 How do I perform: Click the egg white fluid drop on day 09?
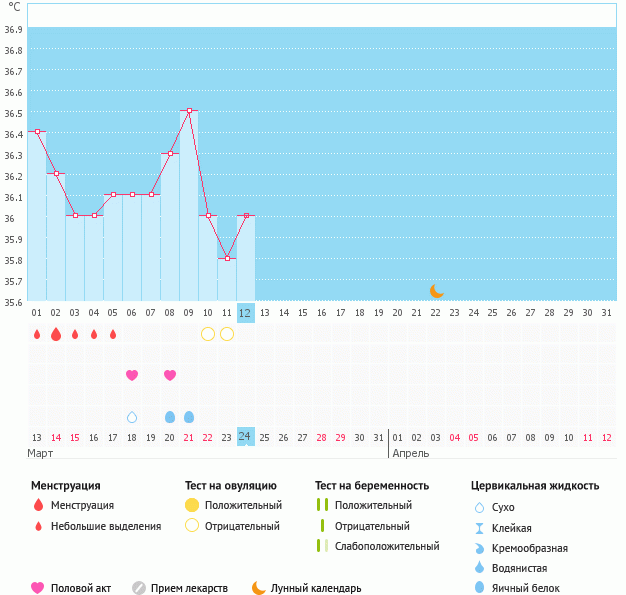[x=189, y=417]
